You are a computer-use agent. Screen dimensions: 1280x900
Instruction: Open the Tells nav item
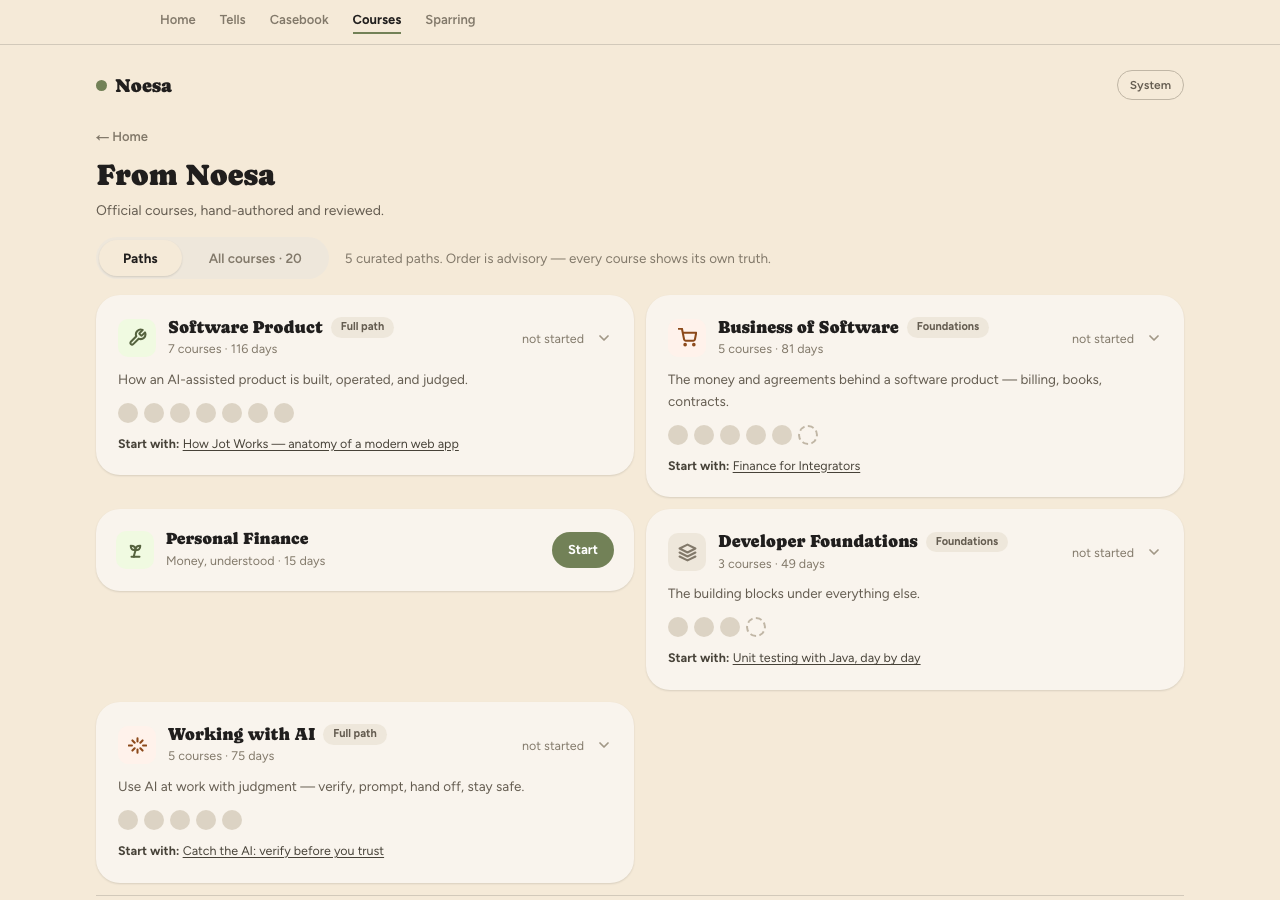pyautogui.click(x=232, y=20)
